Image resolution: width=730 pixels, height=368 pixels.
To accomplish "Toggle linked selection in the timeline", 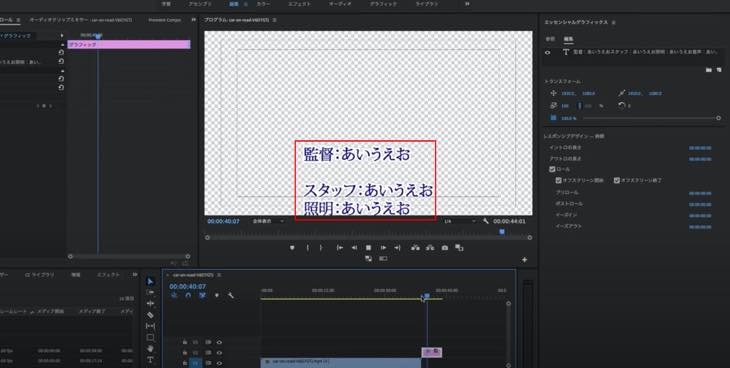I will coord(203,295).
